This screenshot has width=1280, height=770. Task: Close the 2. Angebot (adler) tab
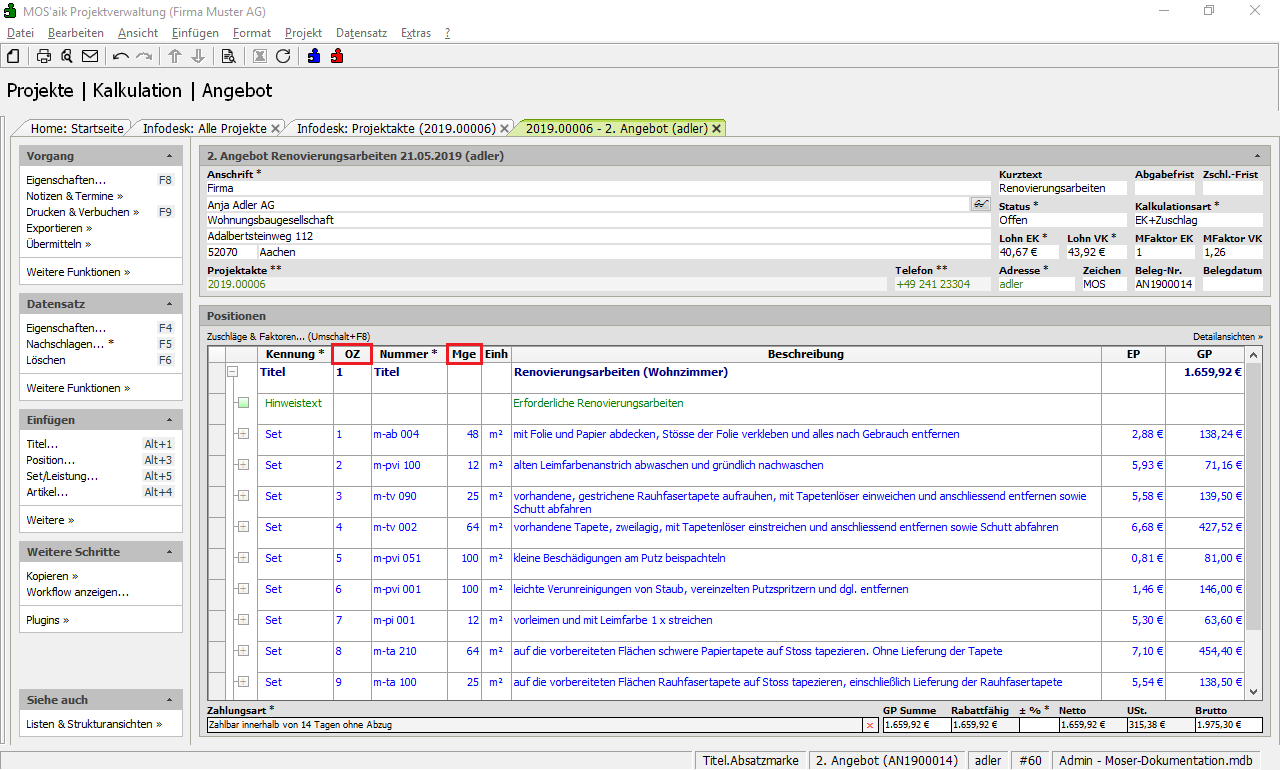coord(716,129)
